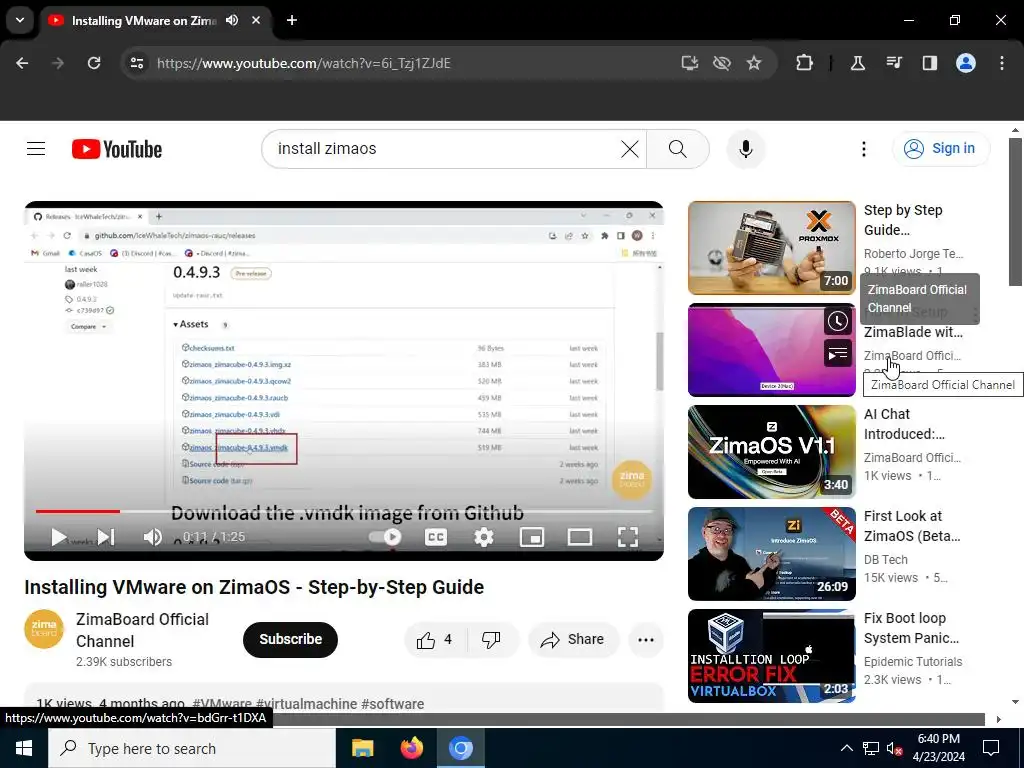Open Proxmox Step by Step Guide thumbnail
The height and width of the screenshot is (768, 1024).
771,248
